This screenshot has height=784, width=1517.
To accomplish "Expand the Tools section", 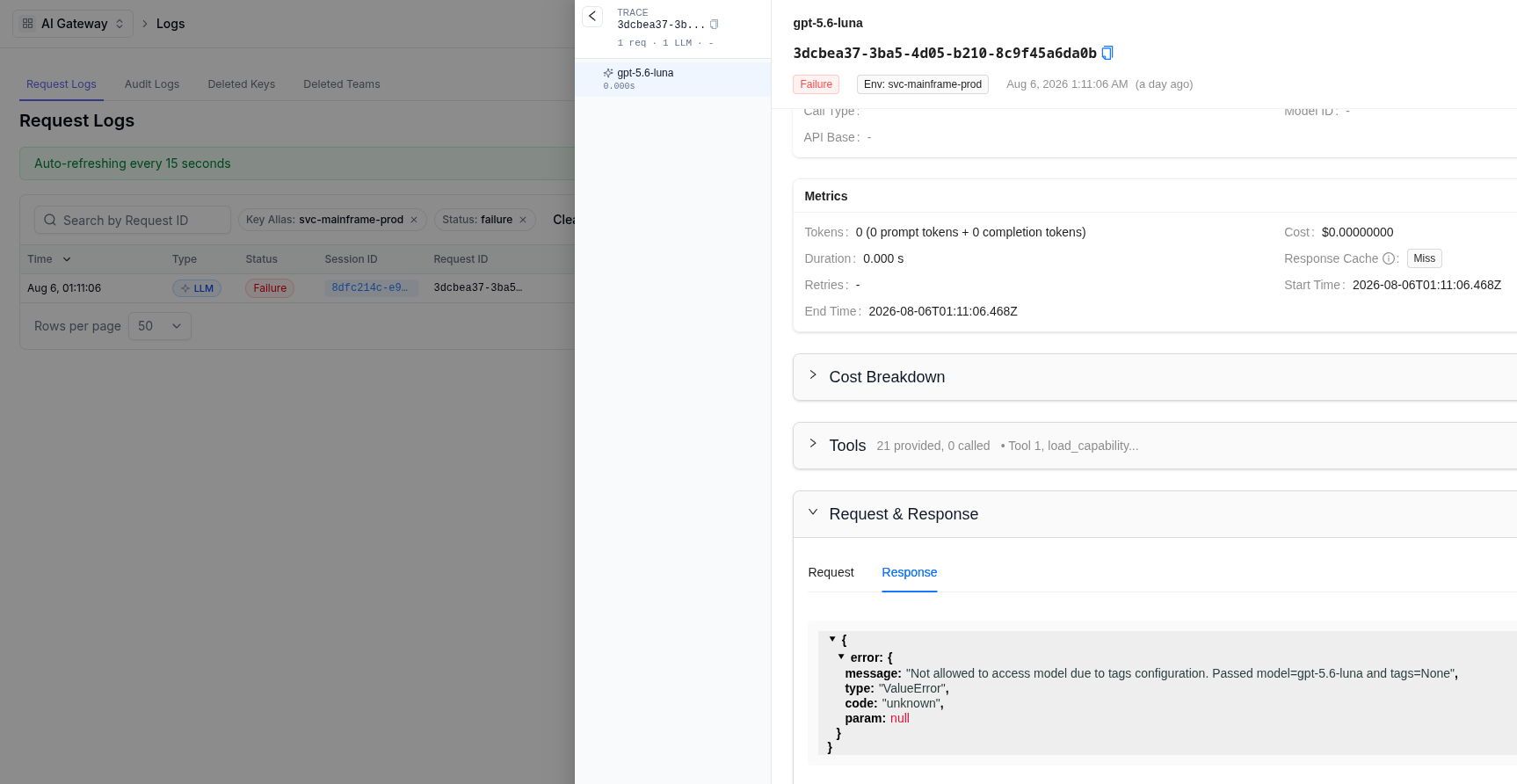I will [x=813, y=444].
